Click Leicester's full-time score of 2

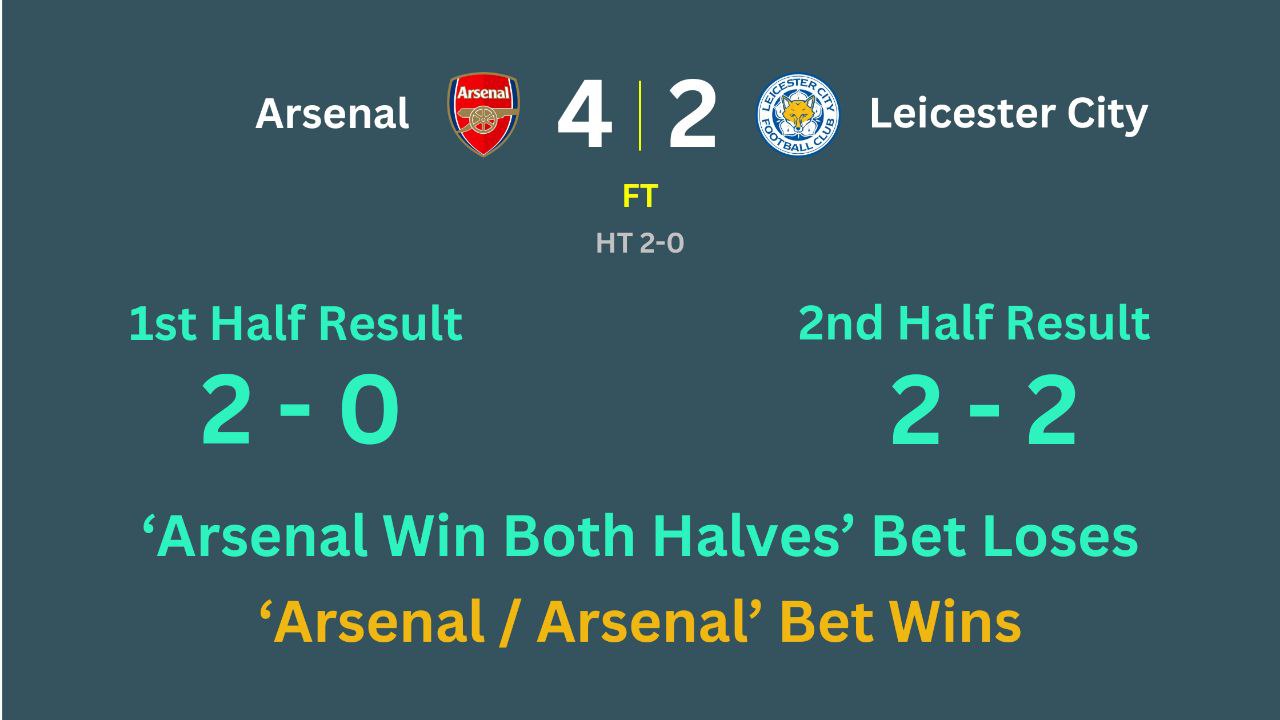pyautogui.click(x=692, y=116)
